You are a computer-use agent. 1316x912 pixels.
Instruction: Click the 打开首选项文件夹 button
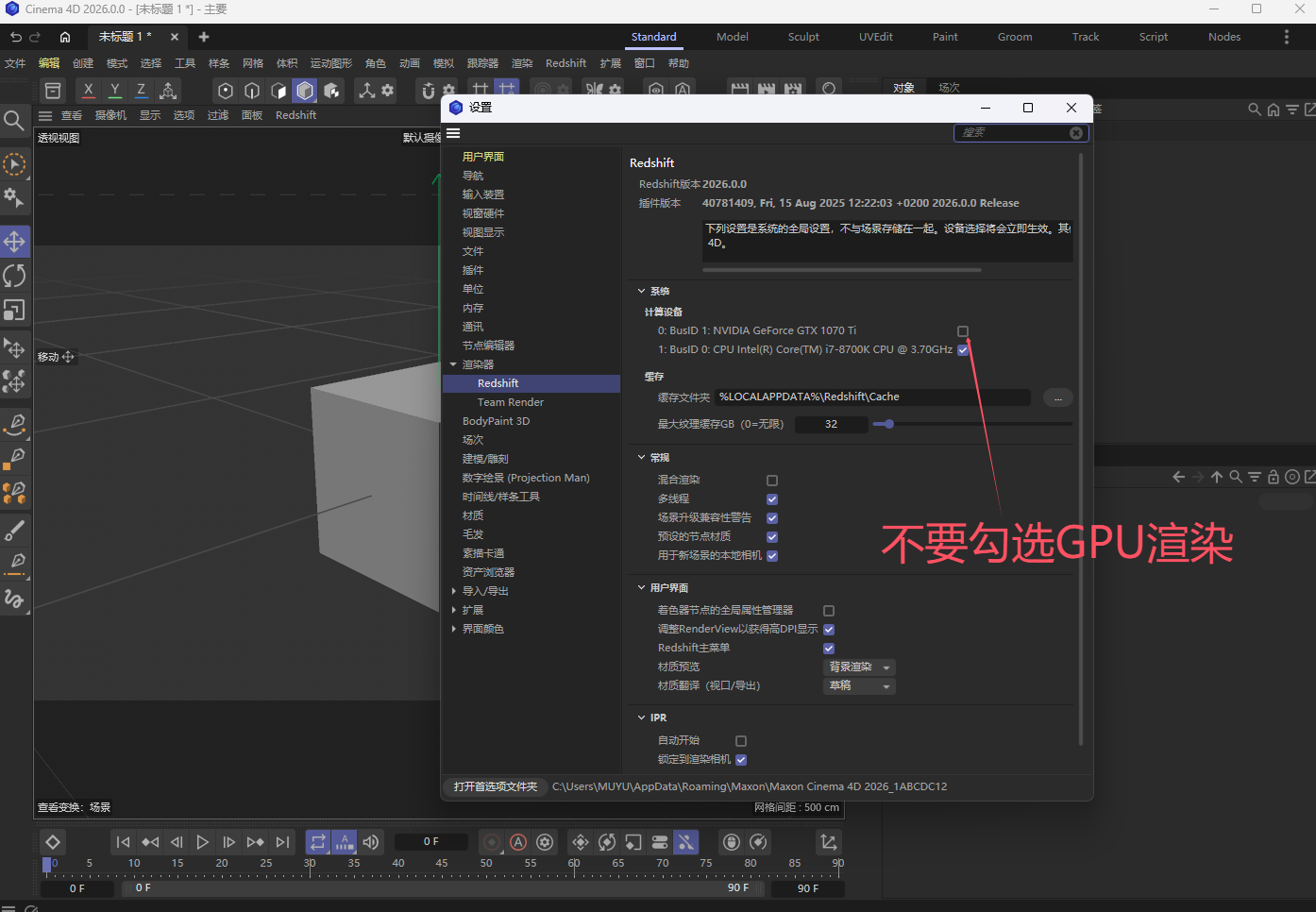tap(496, 786)
